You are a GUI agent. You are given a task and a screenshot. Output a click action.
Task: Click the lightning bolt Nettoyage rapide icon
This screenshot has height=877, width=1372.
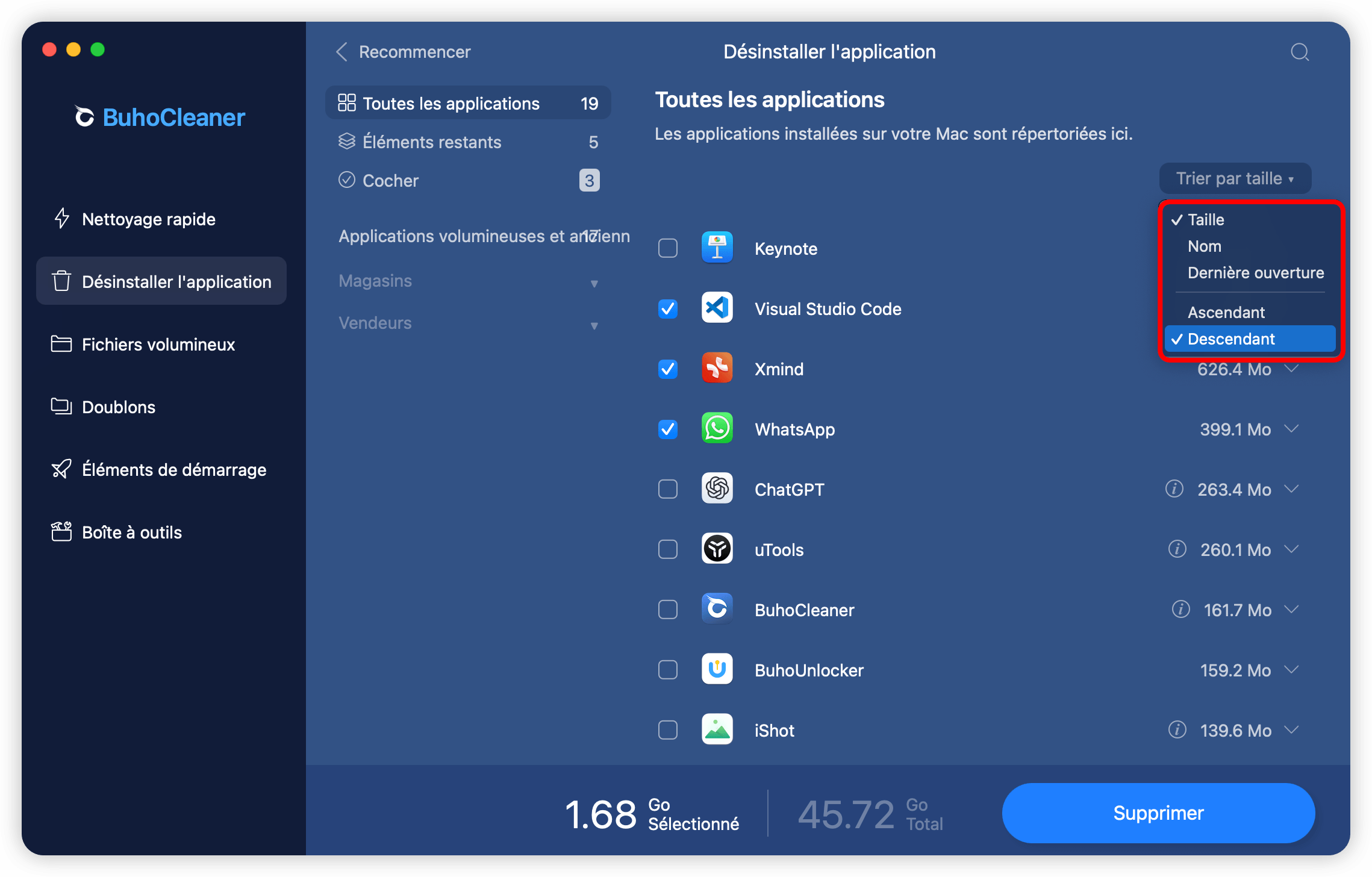(61, 219)
